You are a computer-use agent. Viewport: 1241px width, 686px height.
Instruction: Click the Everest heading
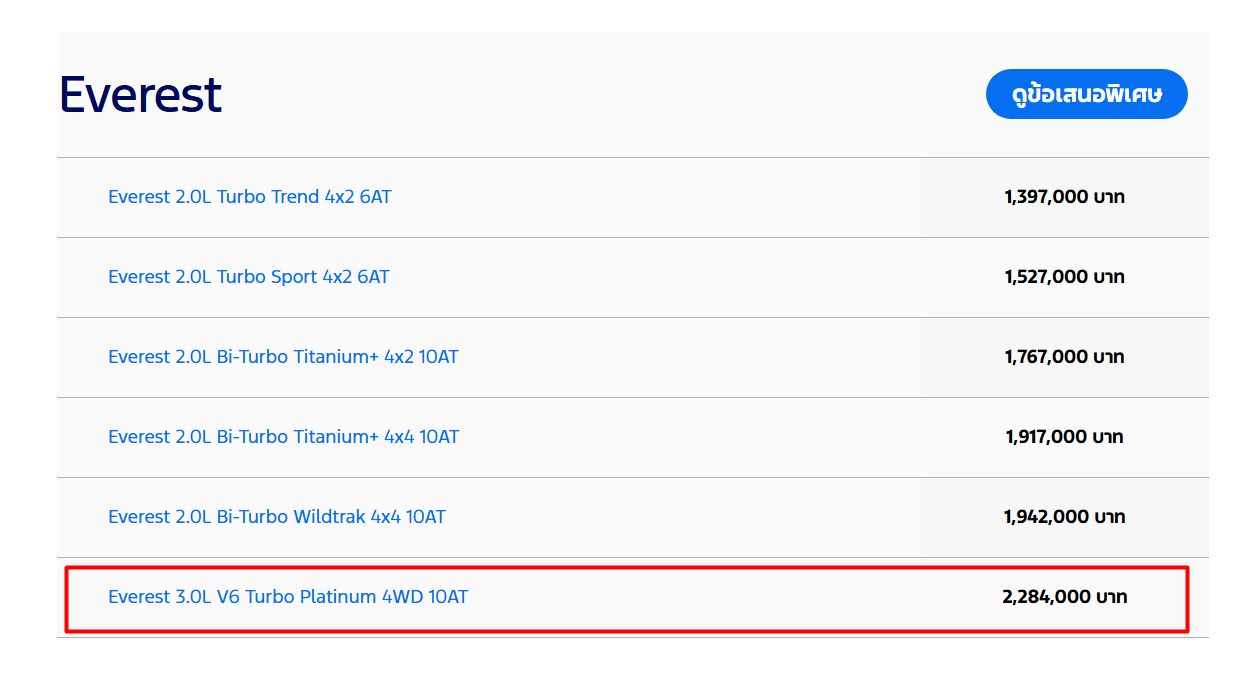click(x=140, y=94)
